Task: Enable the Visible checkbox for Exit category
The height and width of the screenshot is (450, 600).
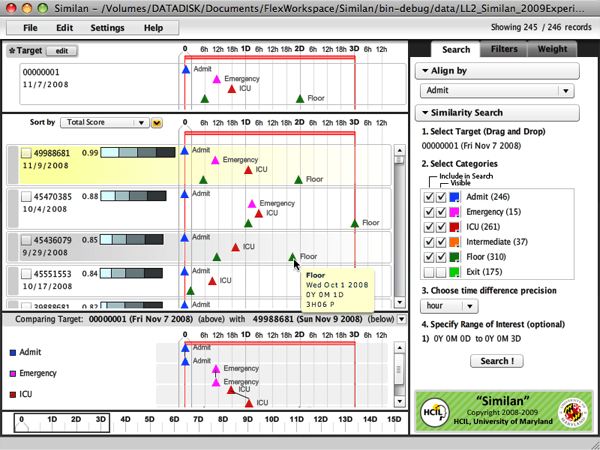Action: [441, 272]
